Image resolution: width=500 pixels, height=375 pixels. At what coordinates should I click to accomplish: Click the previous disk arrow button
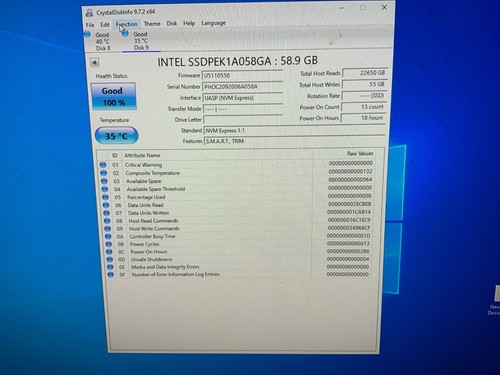click(94, 62)
